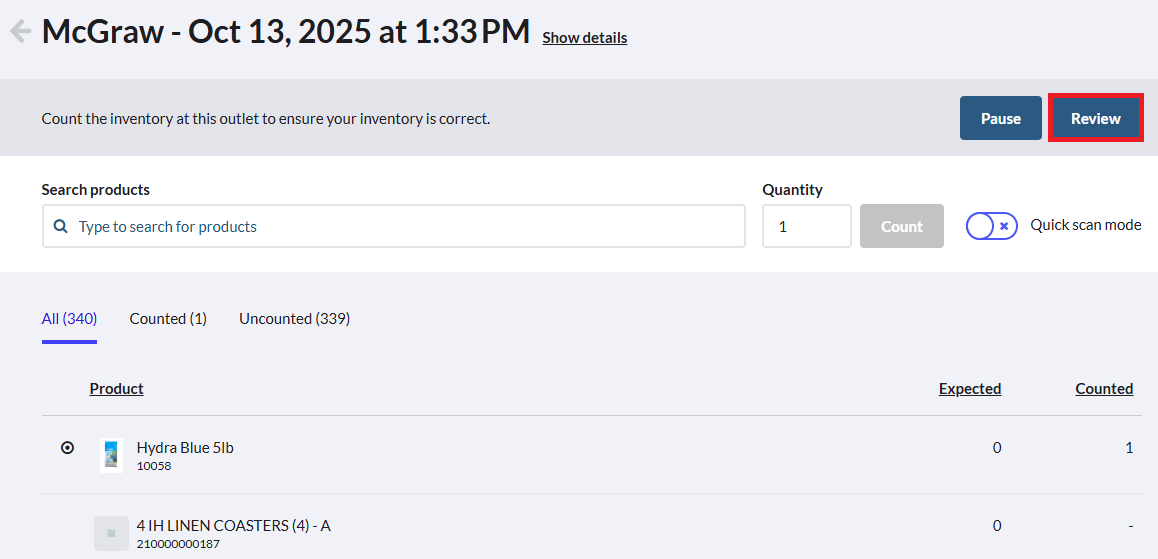1158x559 pixels.
Task: Switch to the All (340) tab
Action: (69, 319)
